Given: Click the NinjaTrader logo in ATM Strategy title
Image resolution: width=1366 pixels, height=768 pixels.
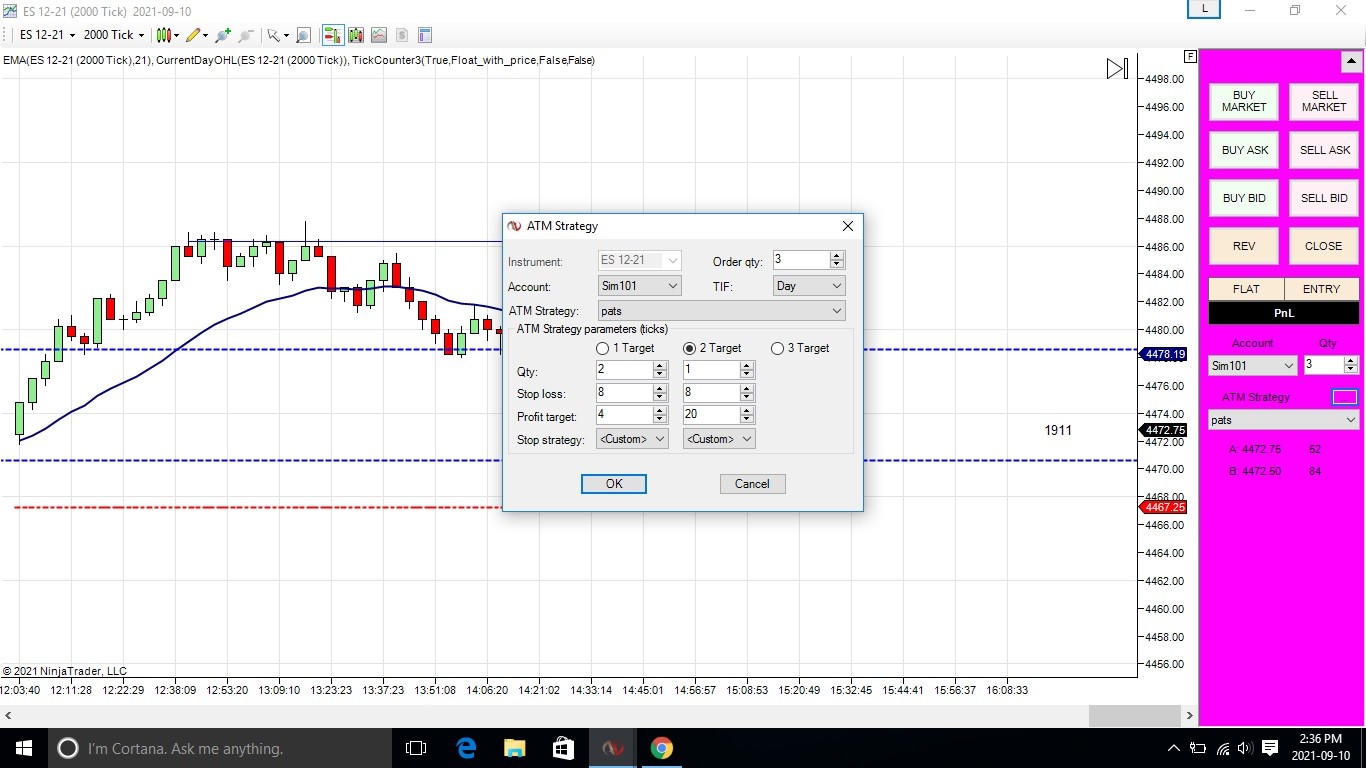Looking at the screenshot, I should click(x=514, y=226).
